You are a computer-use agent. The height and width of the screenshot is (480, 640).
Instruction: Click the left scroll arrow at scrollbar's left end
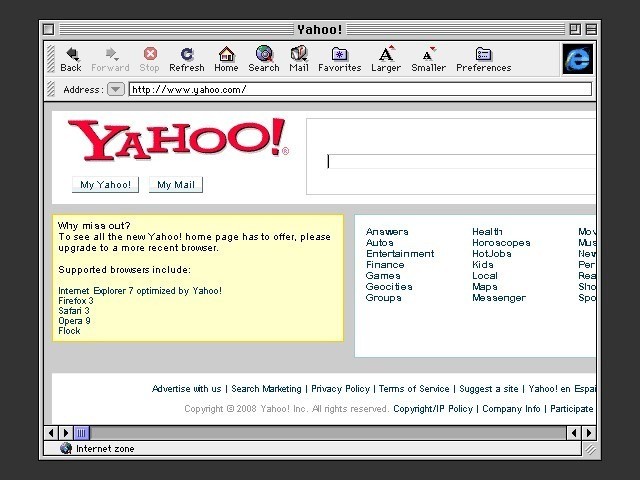click(x=51, y=433)
